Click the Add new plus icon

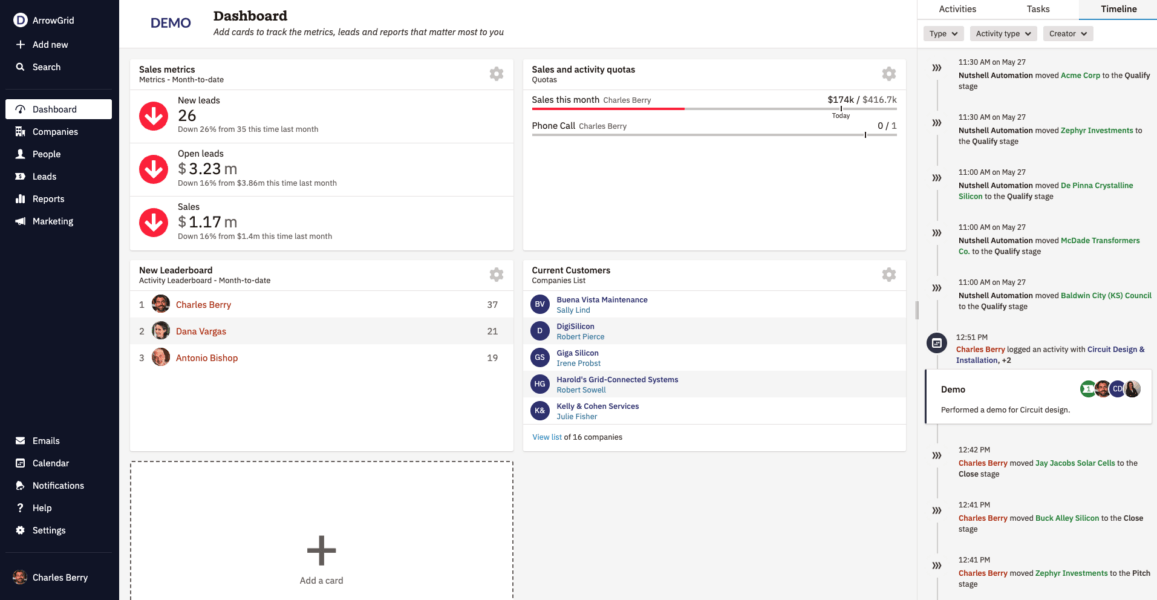point(21,45)
